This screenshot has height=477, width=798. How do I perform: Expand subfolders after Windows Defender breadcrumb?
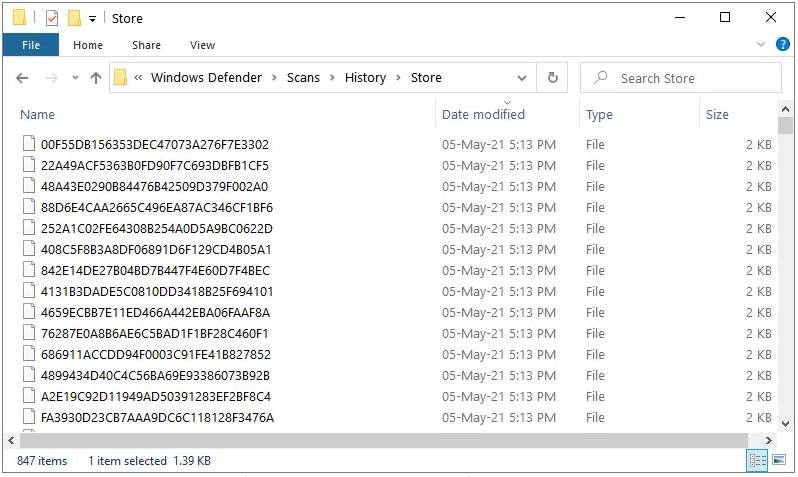click(274, 77)
